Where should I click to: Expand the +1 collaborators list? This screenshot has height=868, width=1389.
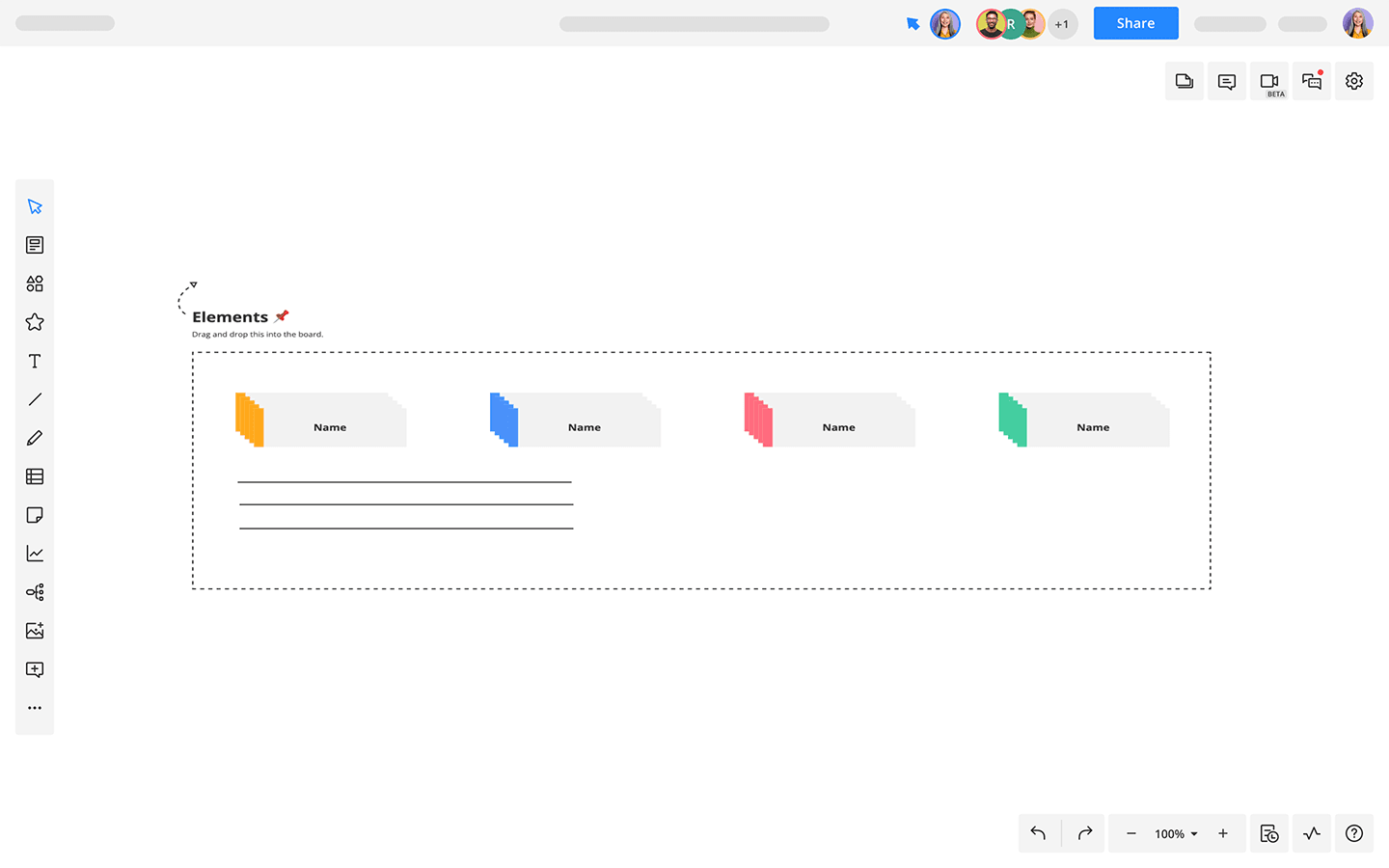tap(1062, 24)
